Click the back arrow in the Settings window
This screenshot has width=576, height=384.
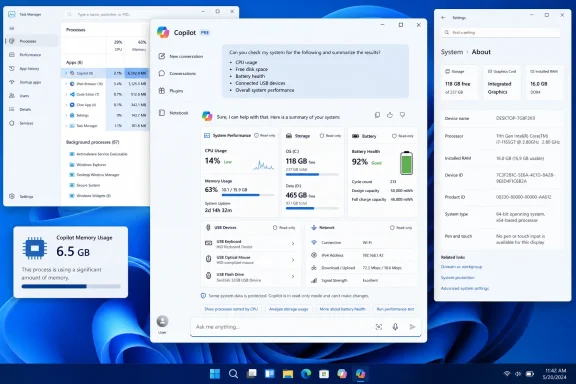coord(443,18)
